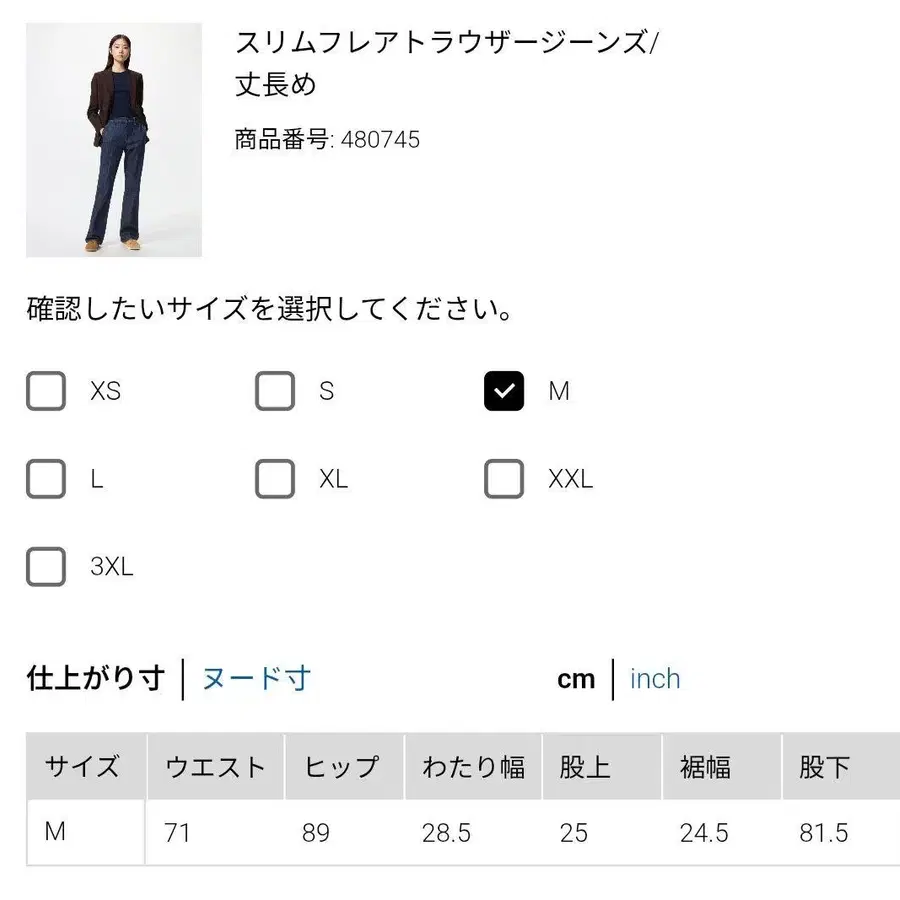Uncheck the selected M size checkbox
The width and height of the screenshot is (900, 900).
[503, 391]
